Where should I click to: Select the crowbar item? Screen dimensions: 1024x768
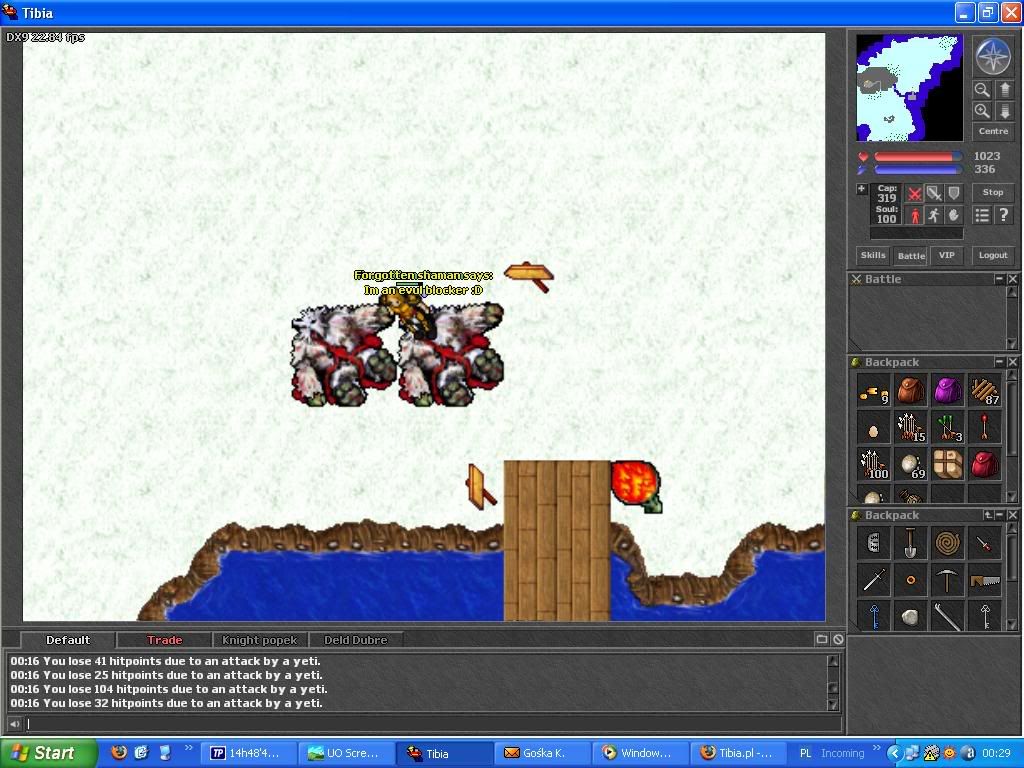point(948,616)
